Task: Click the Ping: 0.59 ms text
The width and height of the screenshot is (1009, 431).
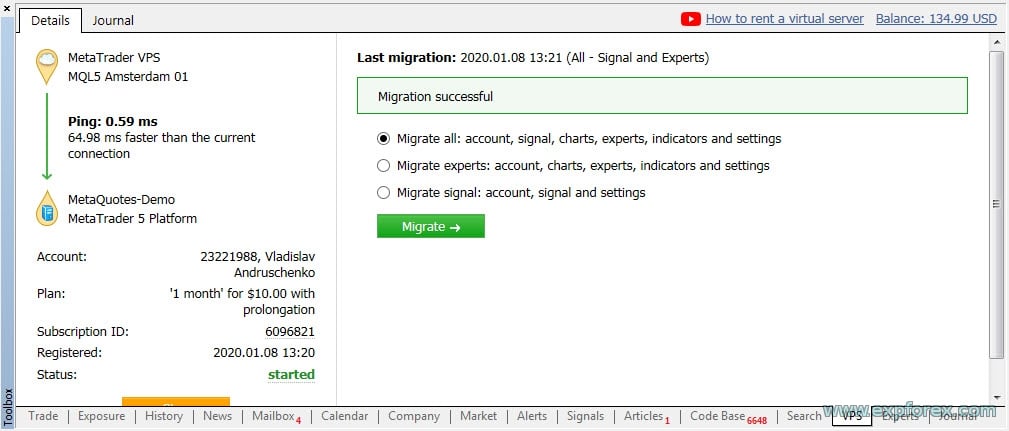Action: point(113,122)
